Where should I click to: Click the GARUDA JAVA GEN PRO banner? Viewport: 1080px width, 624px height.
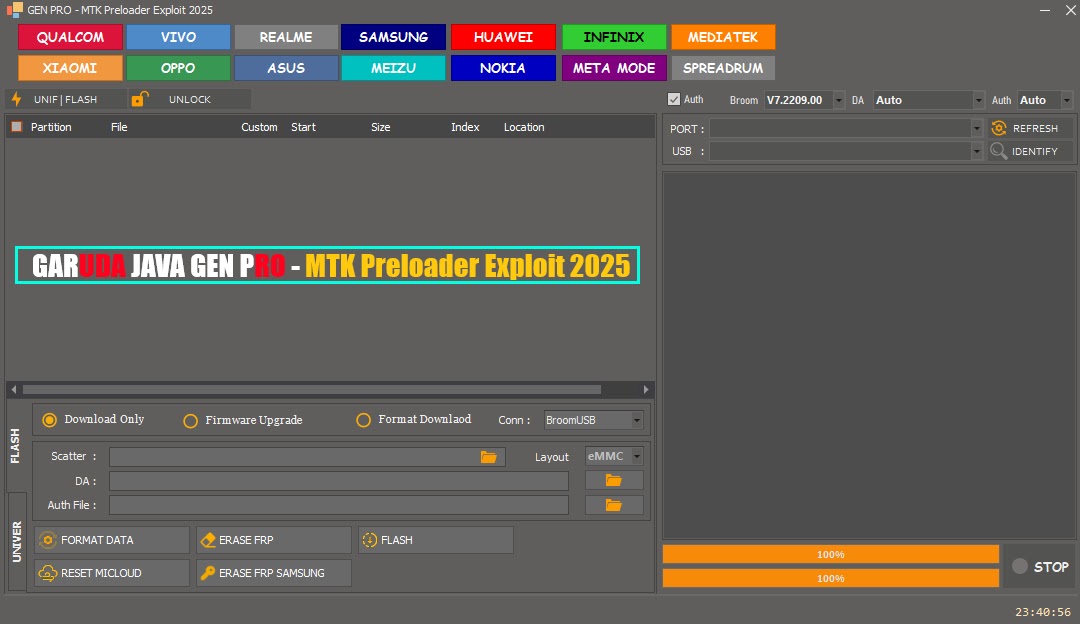coord(327,265)
